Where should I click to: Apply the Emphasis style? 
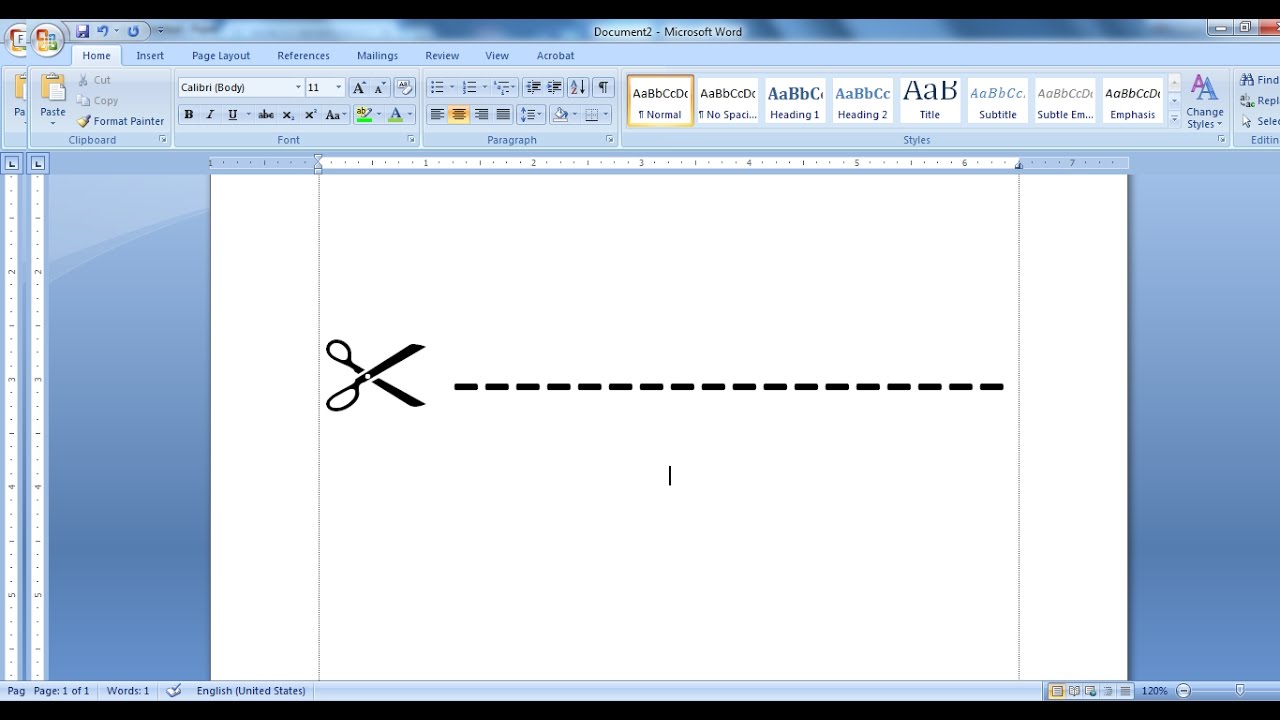1132,100
